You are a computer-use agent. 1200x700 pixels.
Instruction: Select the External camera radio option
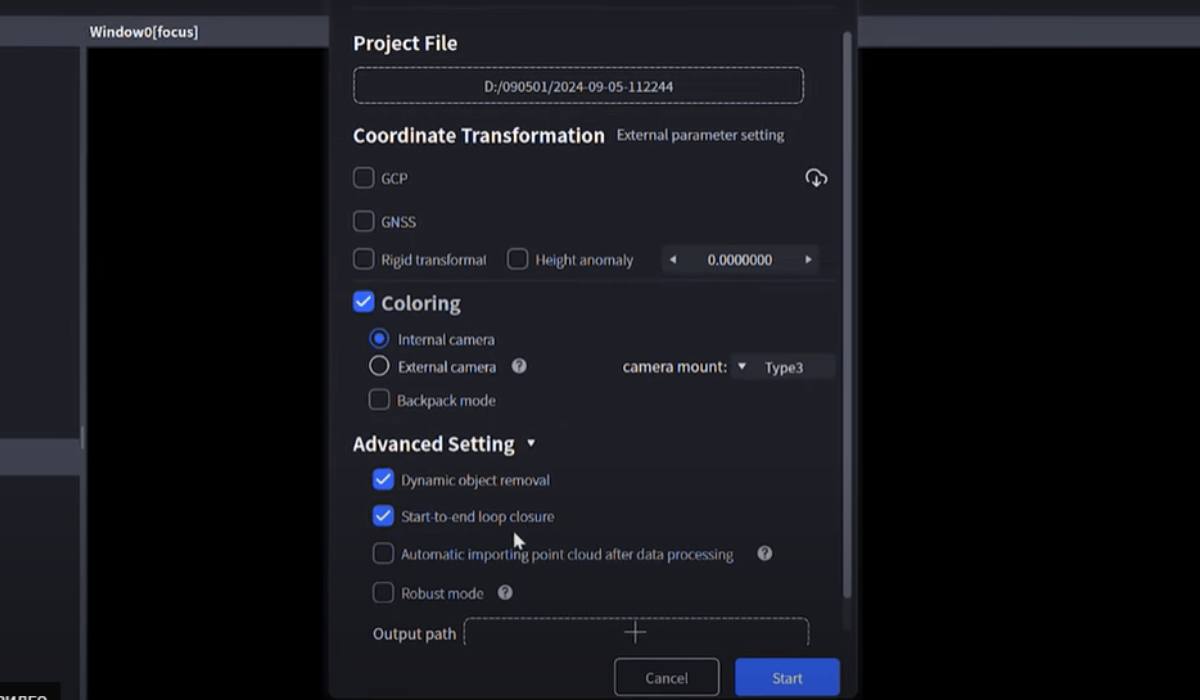point(379,366)
